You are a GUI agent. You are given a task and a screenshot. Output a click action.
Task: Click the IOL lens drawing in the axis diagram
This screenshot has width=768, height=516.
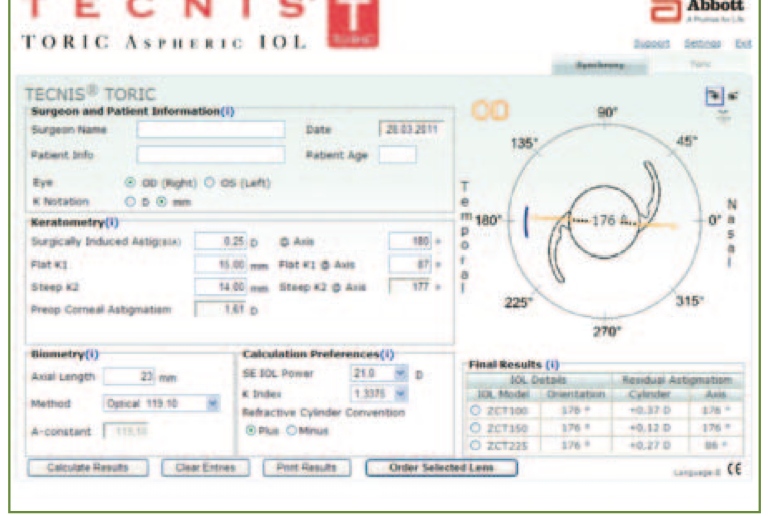[603, 222]
